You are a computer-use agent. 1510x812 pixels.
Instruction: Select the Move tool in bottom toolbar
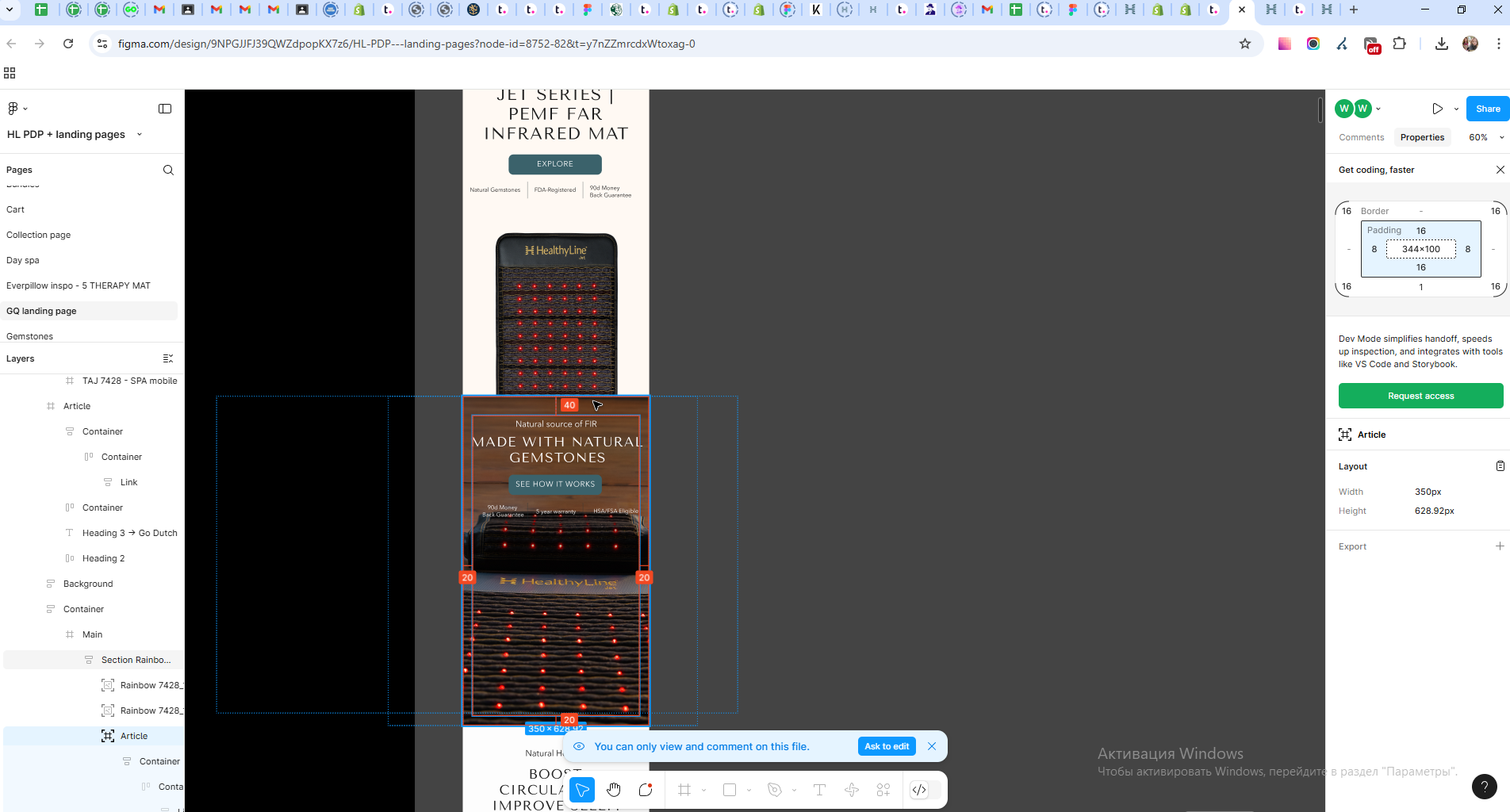tap(582, 790)
